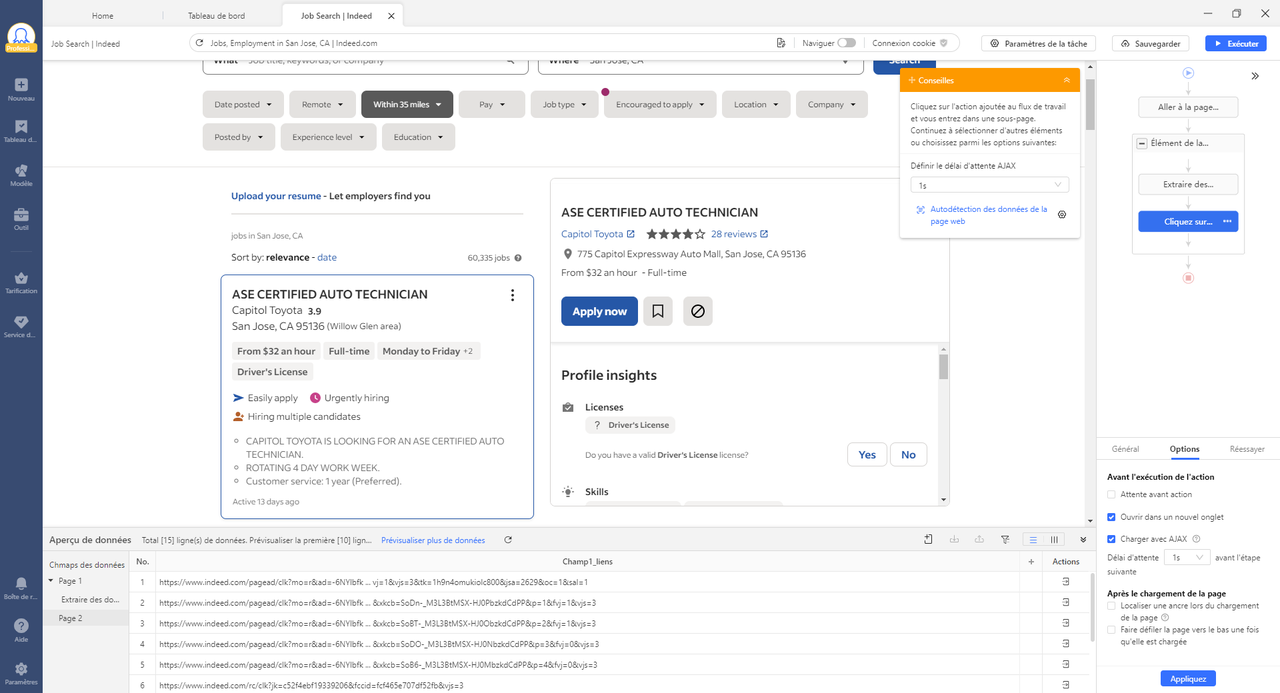The height and width of the screenshot is (693, 1280).
Task: Click workflow start play node
Action: [1188, 73]
